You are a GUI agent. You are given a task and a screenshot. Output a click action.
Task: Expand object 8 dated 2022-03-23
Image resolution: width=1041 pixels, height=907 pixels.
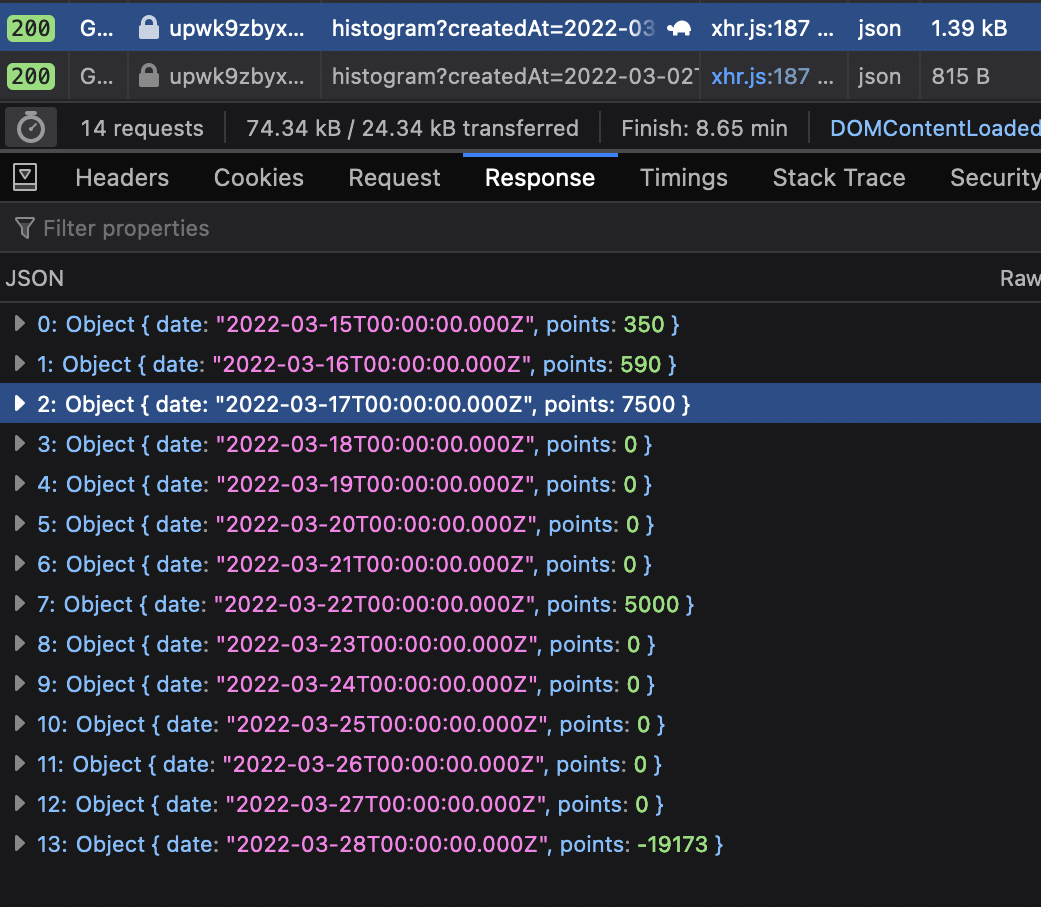(19, 643)
